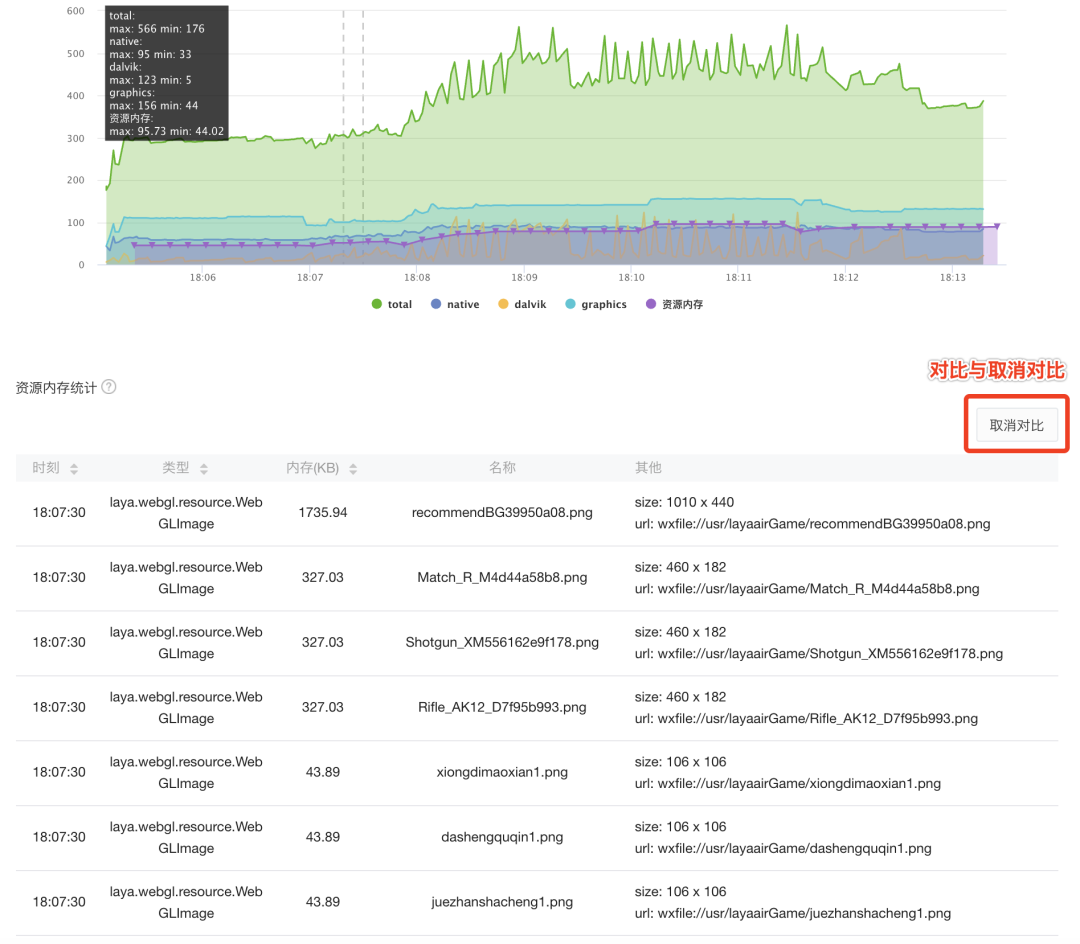Image resolution: width=1080 pixels, height=944 pixels.
Task: Sort table by 类型 column arrows
Action: click(x=204, y=469)
